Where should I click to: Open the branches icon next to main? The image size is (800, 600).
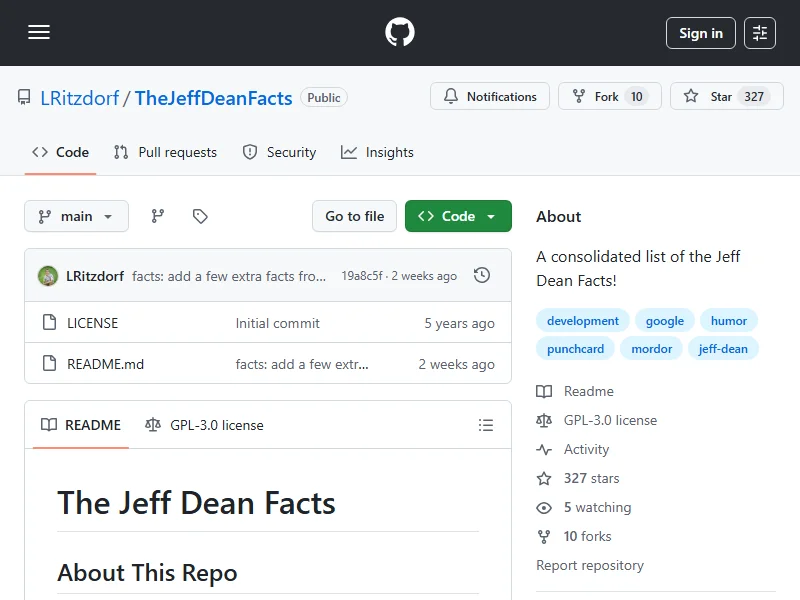158,216
